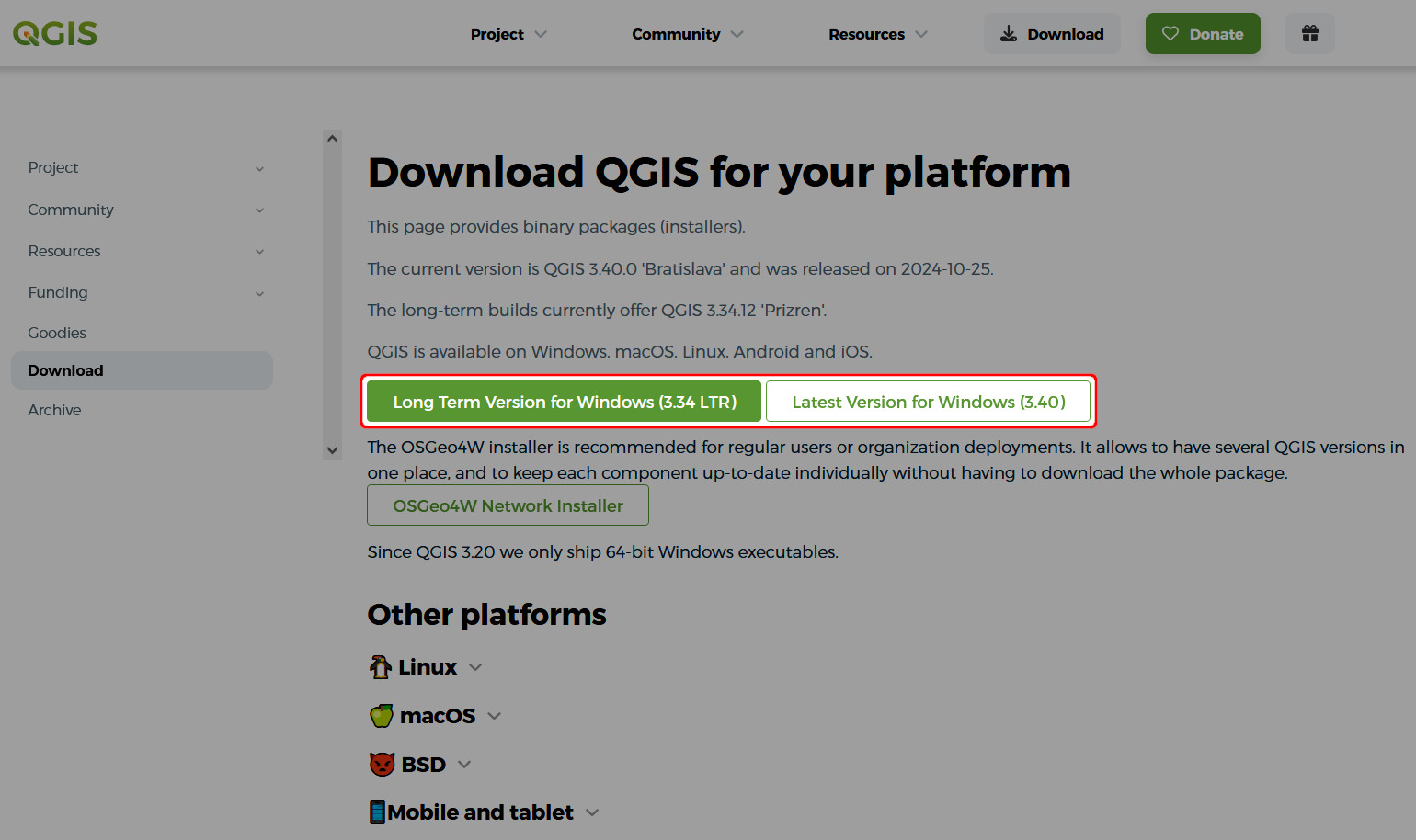This screenshot has width=1416, height=840.
Task: Click the QGIS logo in header
Action: [x=55, y=34]
